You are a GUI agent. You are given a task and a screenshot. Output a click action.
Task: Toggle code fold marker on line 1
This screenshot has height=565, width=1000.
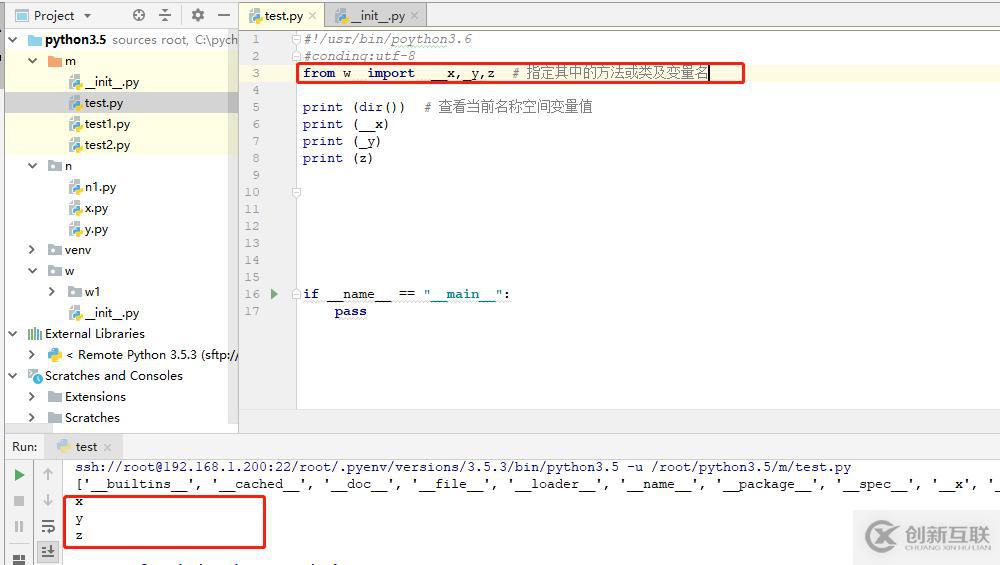[296, 39]
